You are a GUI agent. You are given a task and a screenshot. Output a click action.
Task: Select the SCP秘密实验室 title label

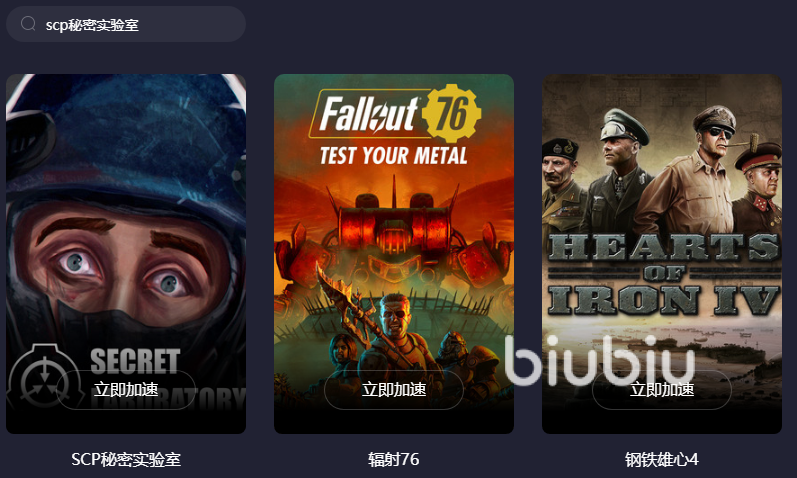click(126, 460)
